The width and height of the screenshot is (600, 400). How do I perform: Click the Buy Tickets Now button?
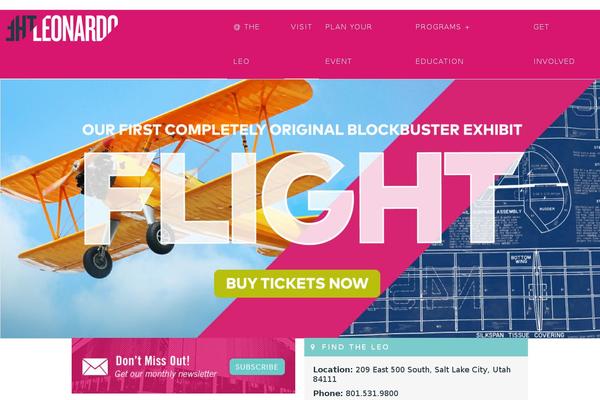coord(297,284)
